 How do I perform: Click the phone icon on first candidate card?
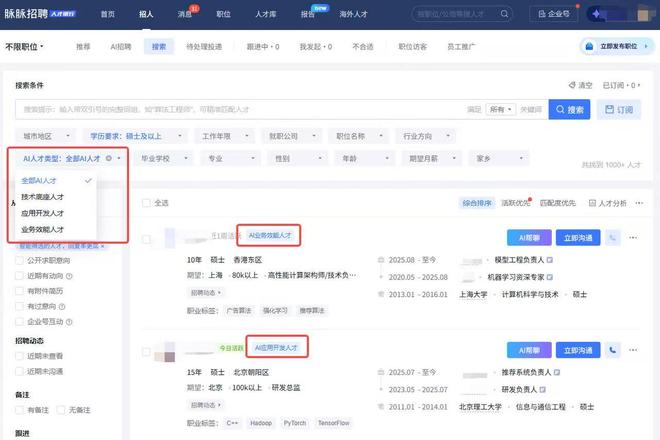612,238
